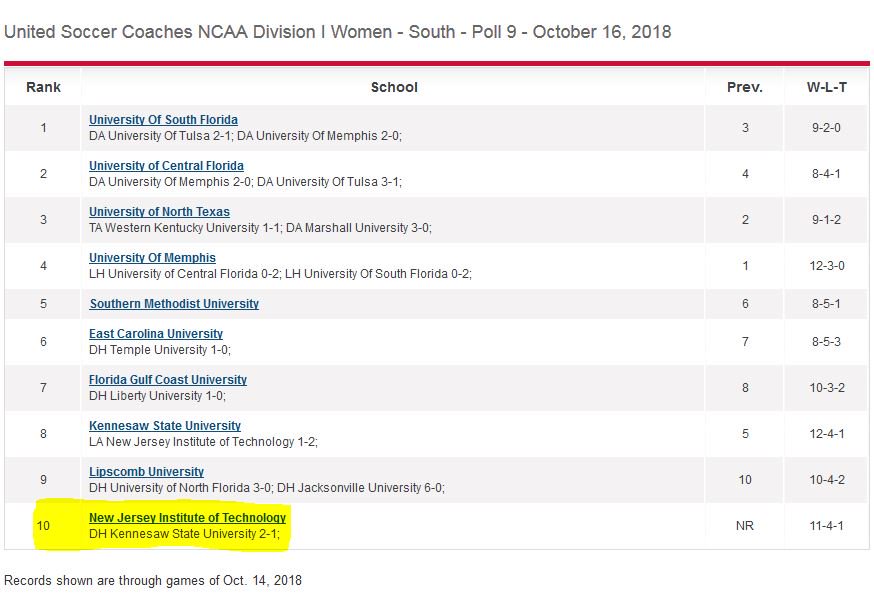Image resolution: width=874 pixels, height=599 pixels.
Task: Open the University Of South Florida link
Action: [x=163, y=119]
